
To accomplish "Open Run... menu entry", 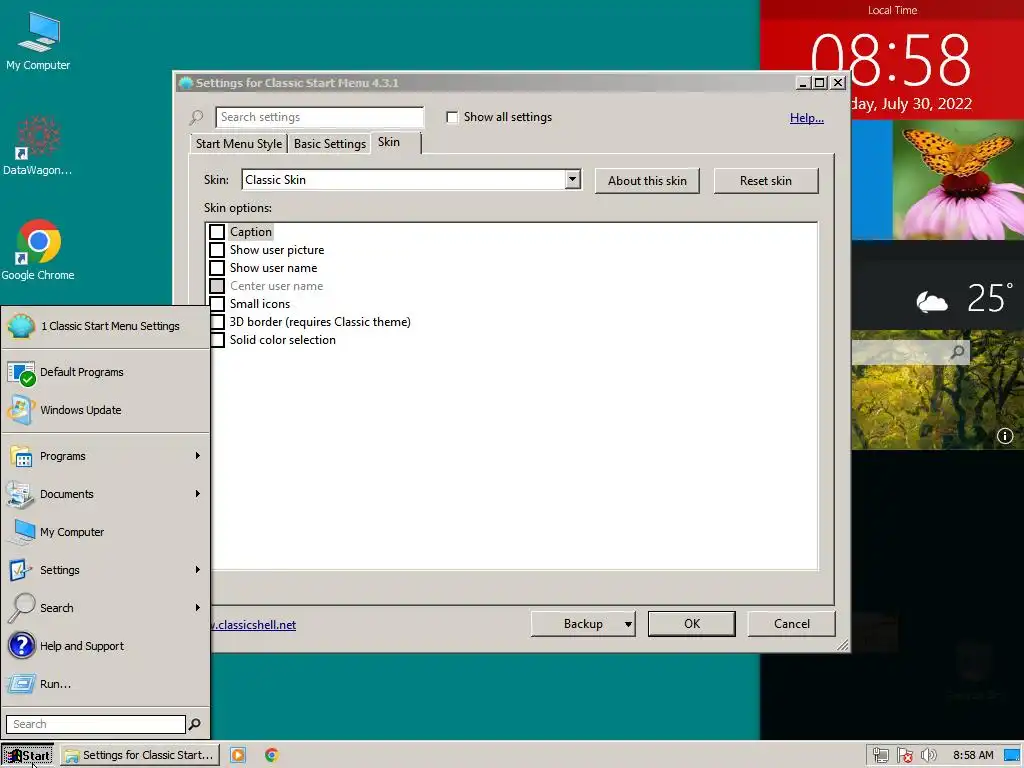I will (x=106, y=684).
